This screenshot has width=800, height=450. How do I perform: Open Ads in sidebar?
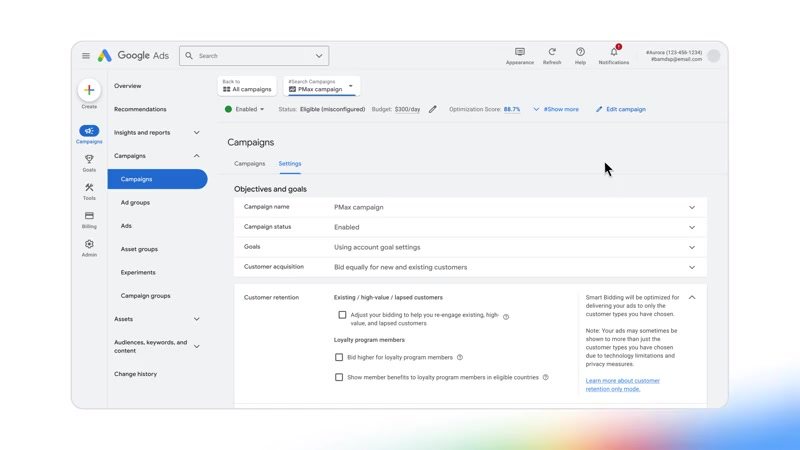click(126, 226)
